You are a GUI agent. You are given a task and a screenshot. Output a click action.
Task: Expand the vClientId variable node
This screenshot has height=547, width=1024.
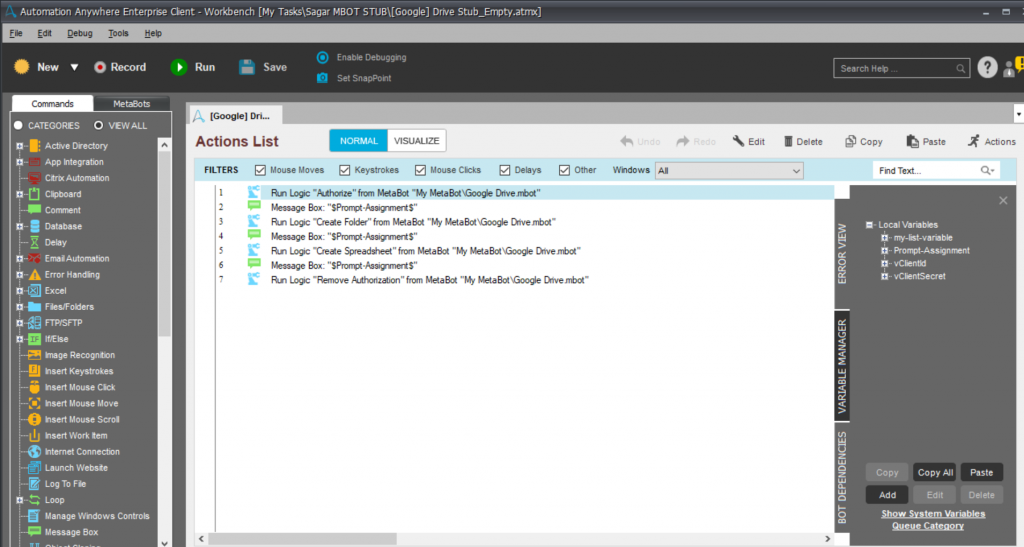click(885, 264)
